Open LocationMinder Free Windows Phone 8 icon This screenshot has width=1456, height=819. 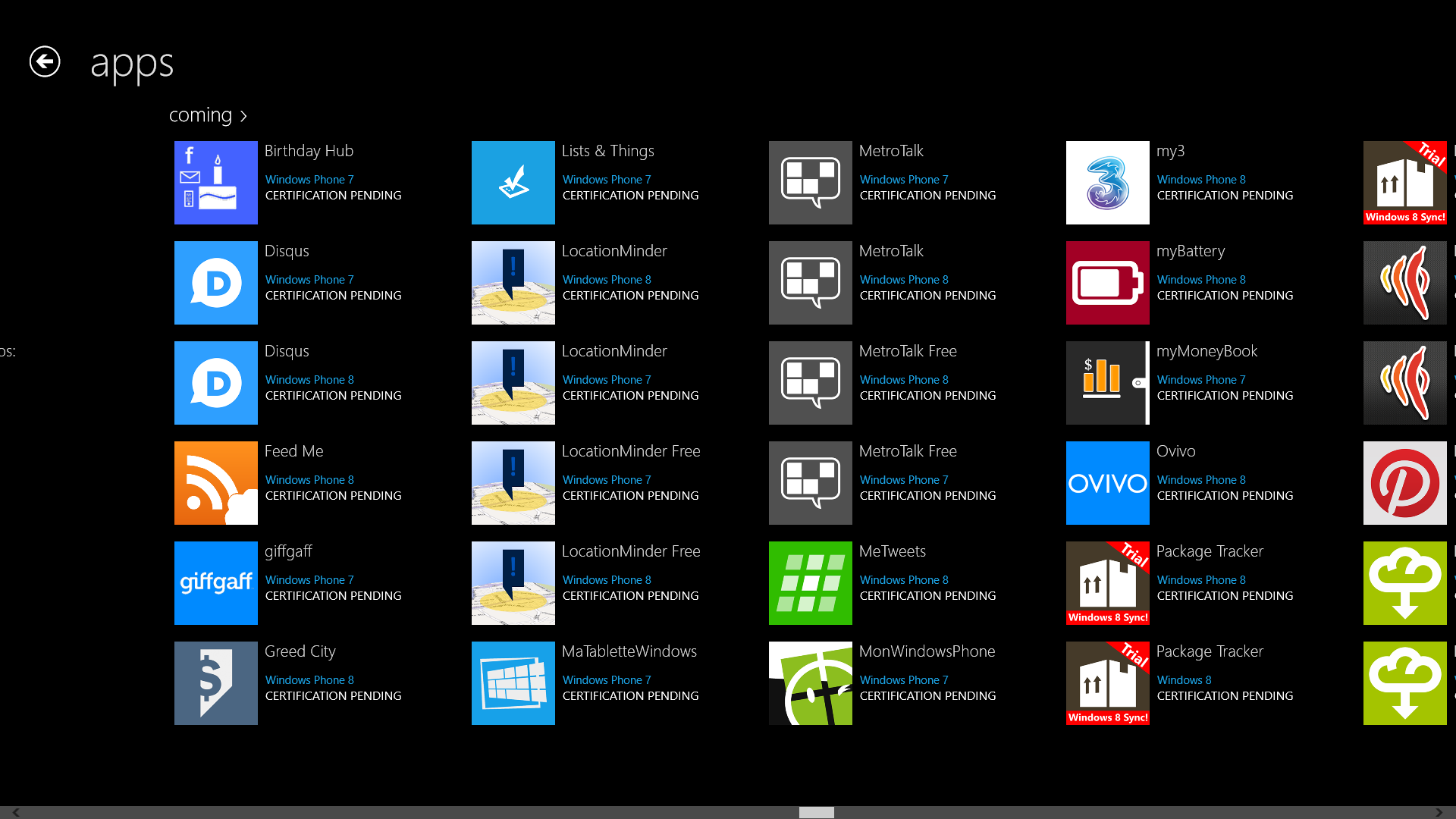point(513,583)
